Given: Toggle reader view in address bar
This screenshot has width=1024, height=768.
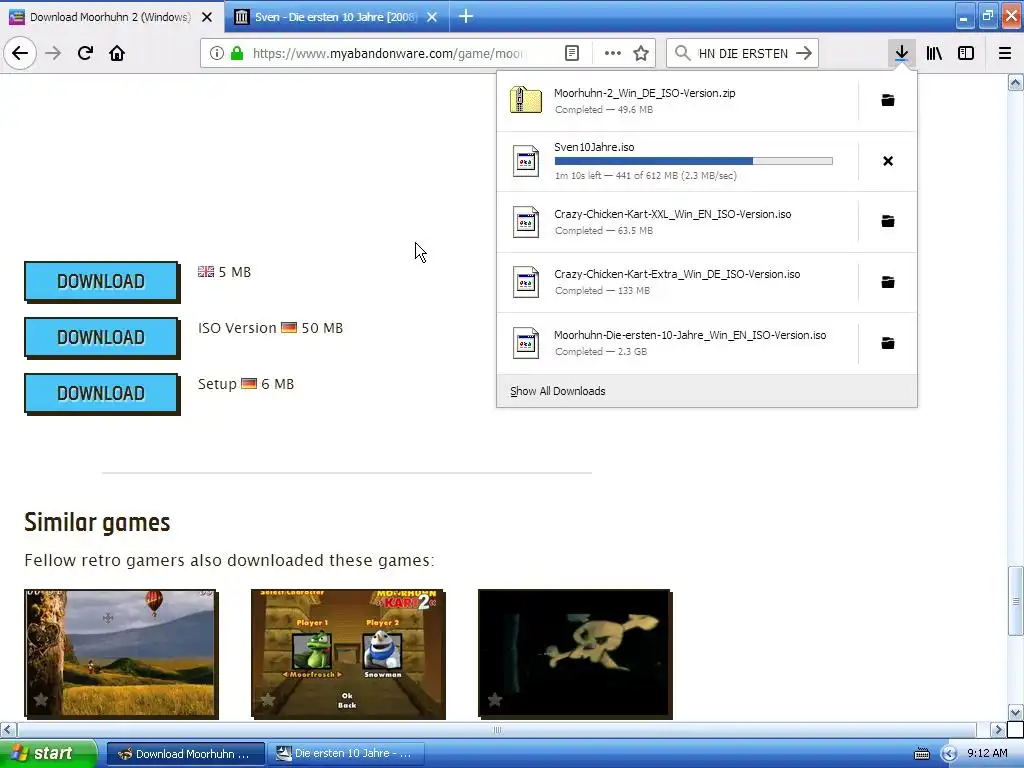Looking at the screenshot, I should (x=571, y=53).
